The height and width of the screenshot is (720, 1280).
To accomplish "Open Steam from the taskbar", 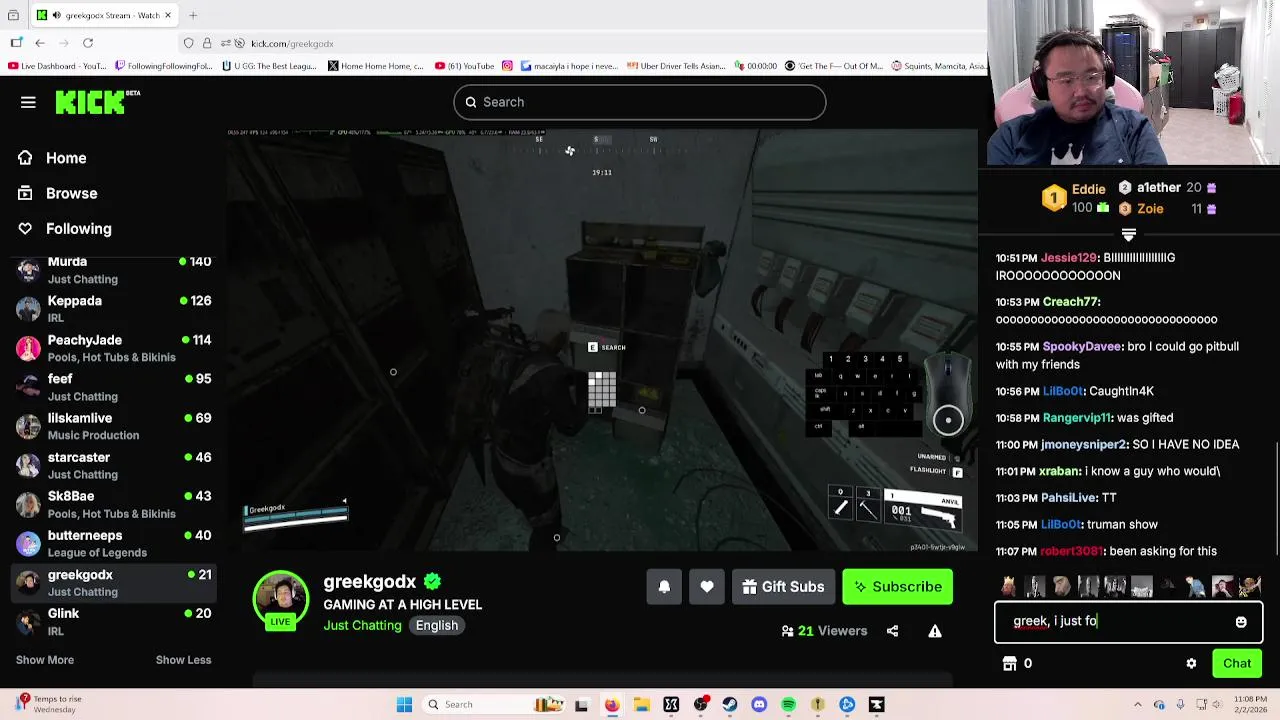I will pyautogui.click(x=730, y=705).
